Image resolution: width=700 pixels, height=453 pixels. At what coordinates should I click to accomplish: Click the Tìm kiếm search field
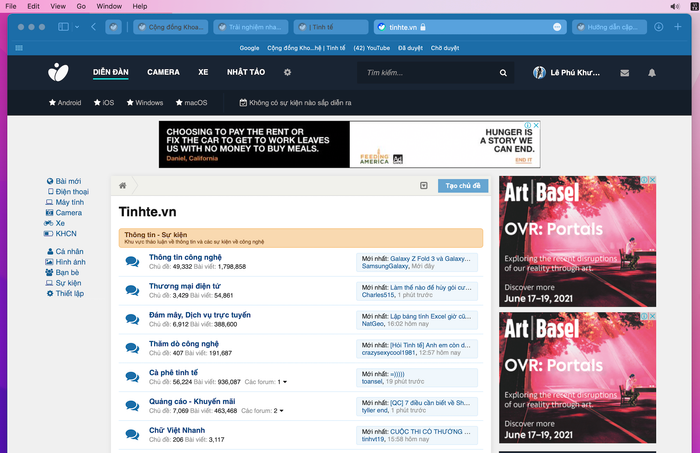point(430,73)
